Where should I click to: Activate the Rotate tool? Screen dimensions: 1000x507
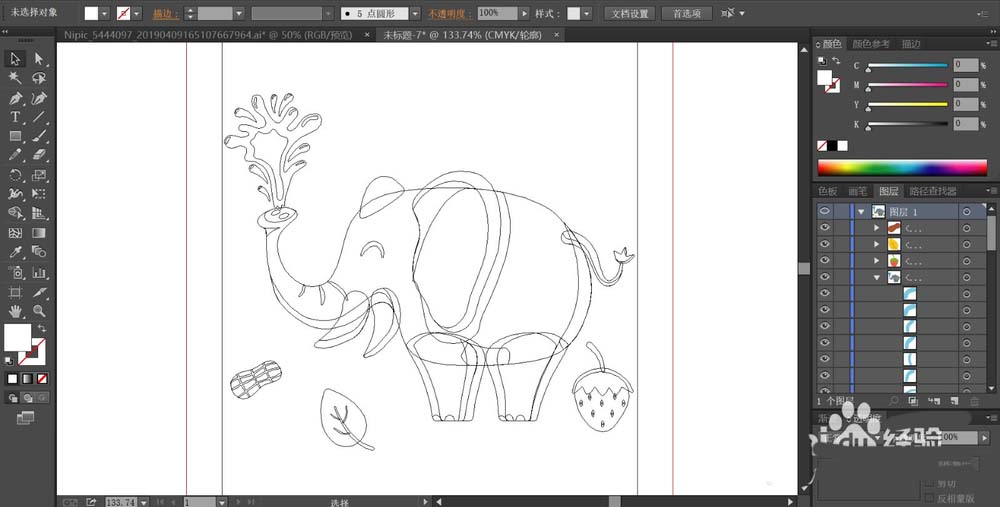click(15, 175)
